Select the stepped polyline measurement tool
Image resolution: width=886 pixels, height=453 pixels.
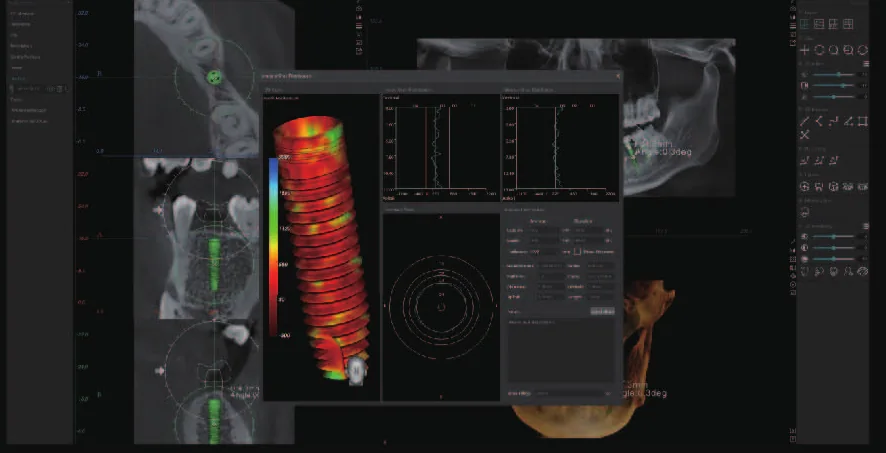833,121
